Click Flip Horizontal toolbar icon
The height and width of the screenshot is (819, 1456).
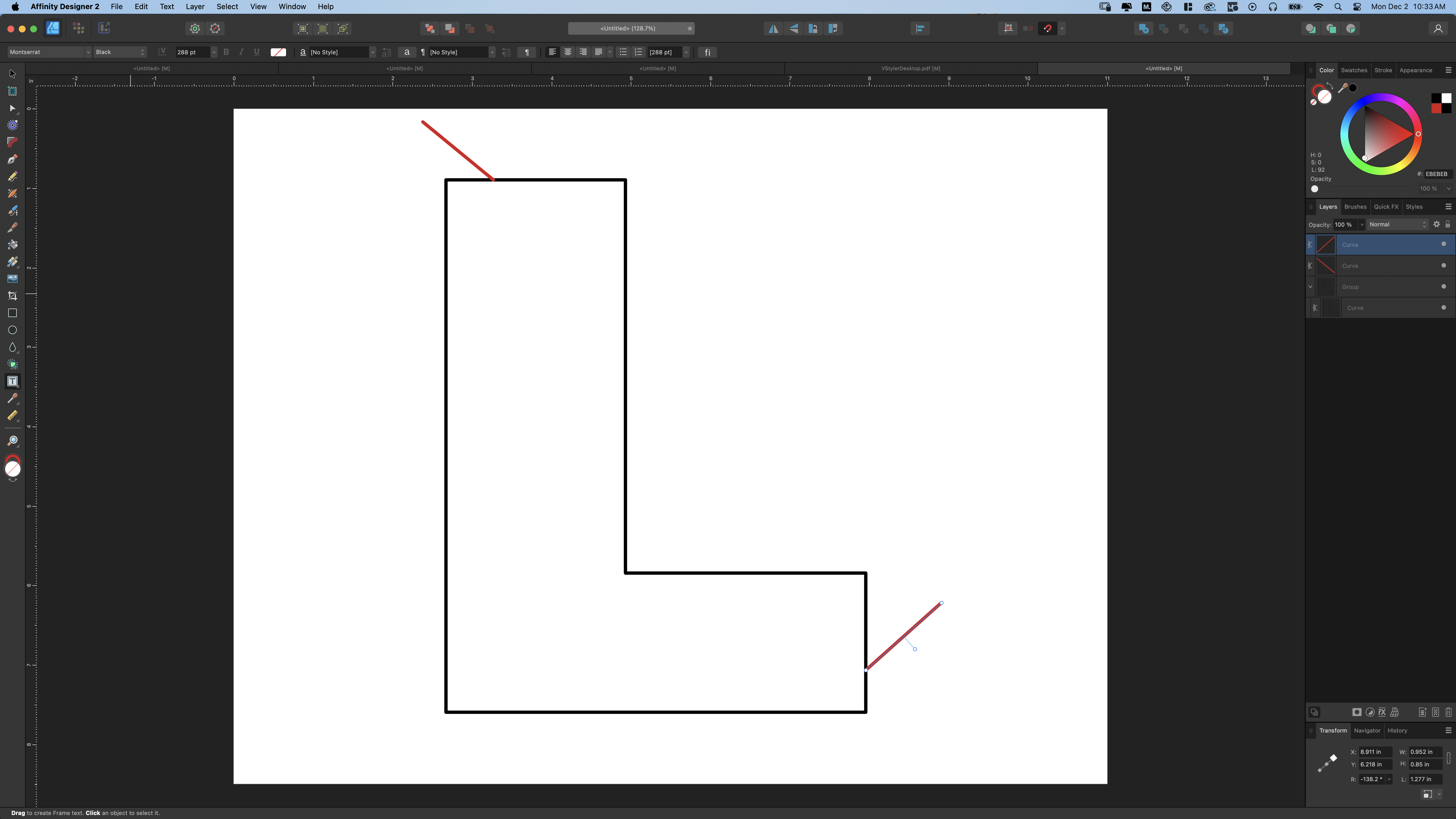[773, 28]
